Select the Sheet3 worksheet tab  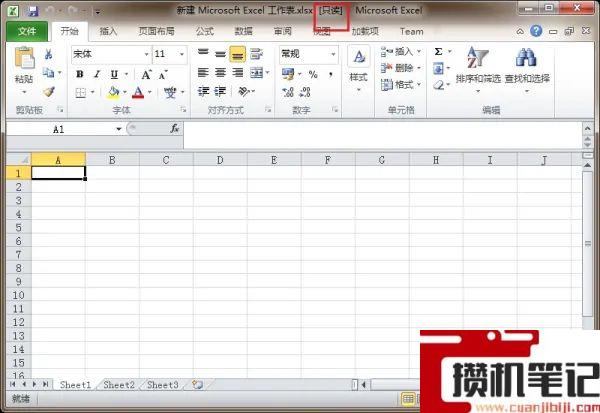(x=163, y=385)
